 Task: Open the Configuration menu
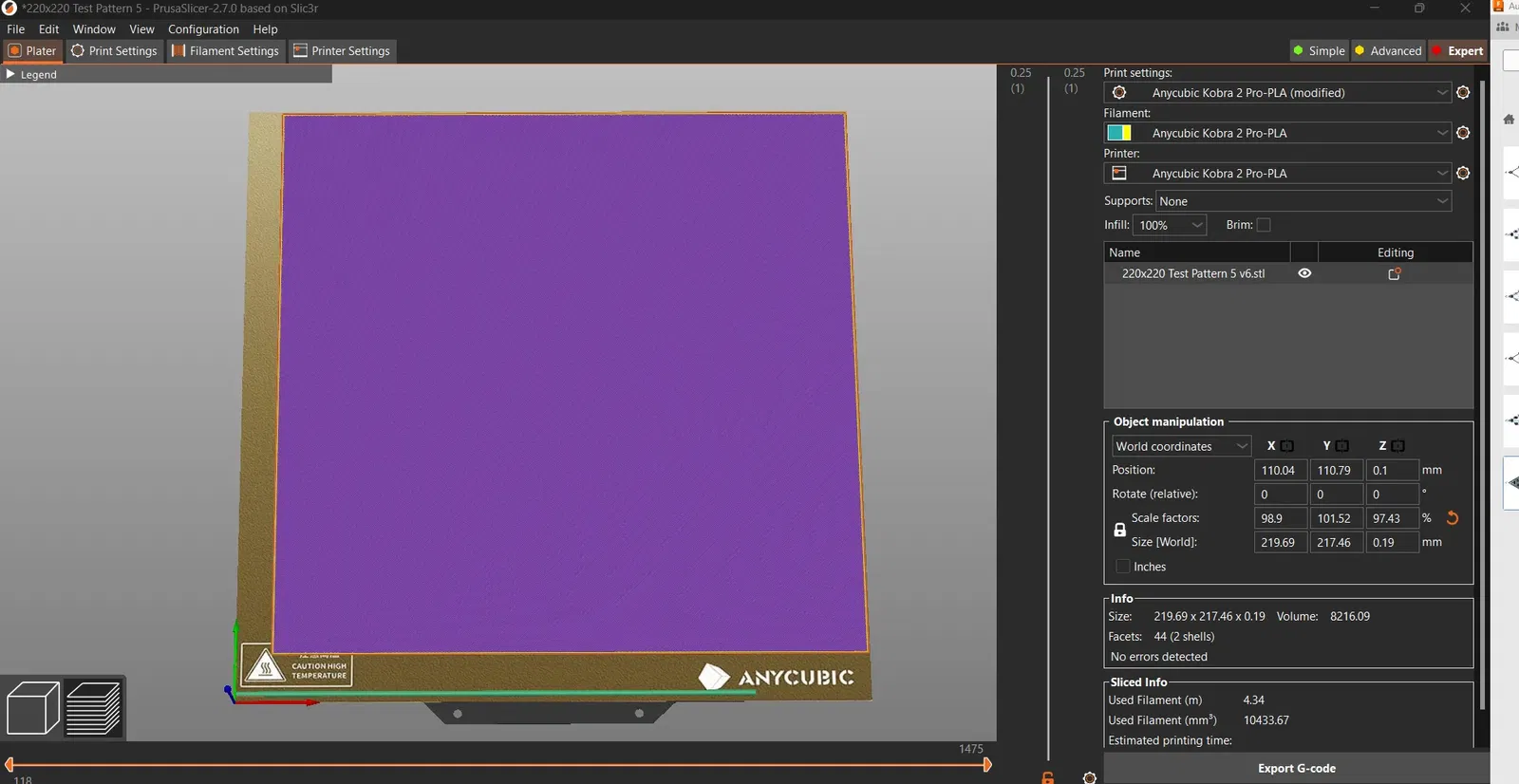pyautogui.click(x=203, y=29)
